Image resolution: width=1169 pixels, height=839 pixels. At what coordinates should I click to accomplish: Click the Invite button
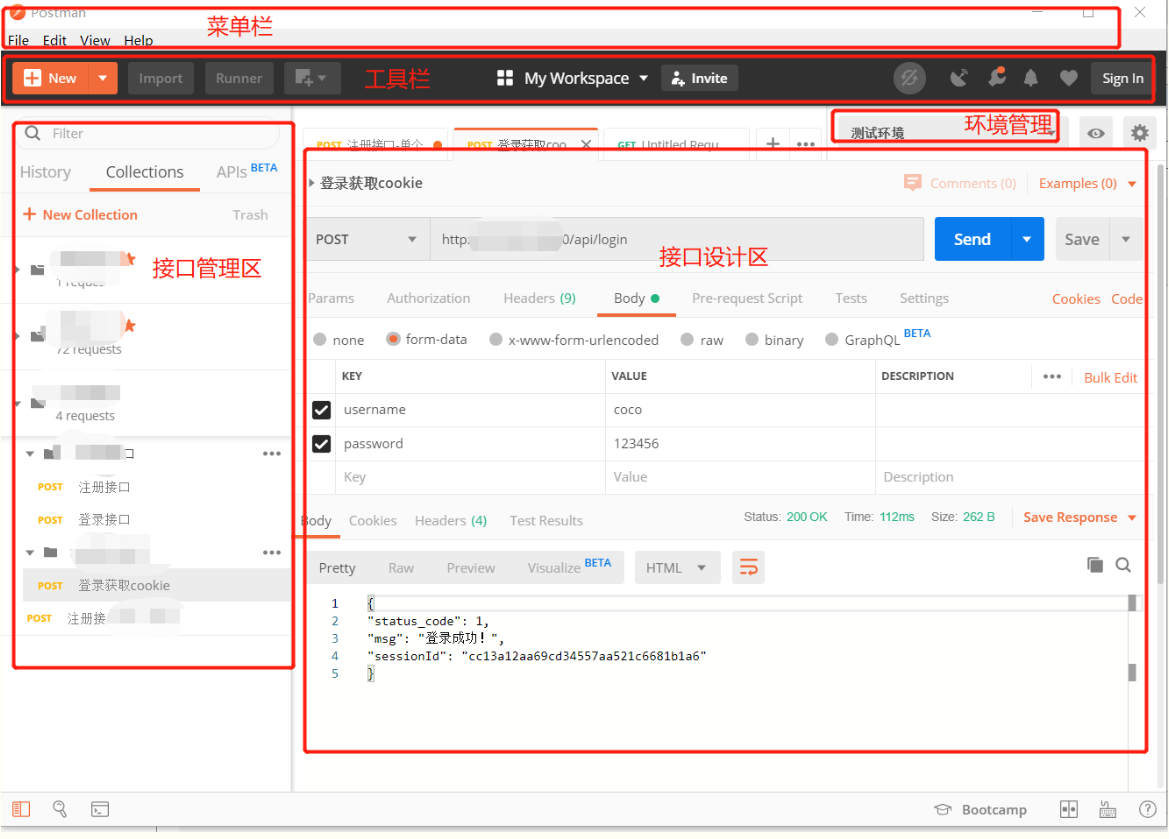699,78
